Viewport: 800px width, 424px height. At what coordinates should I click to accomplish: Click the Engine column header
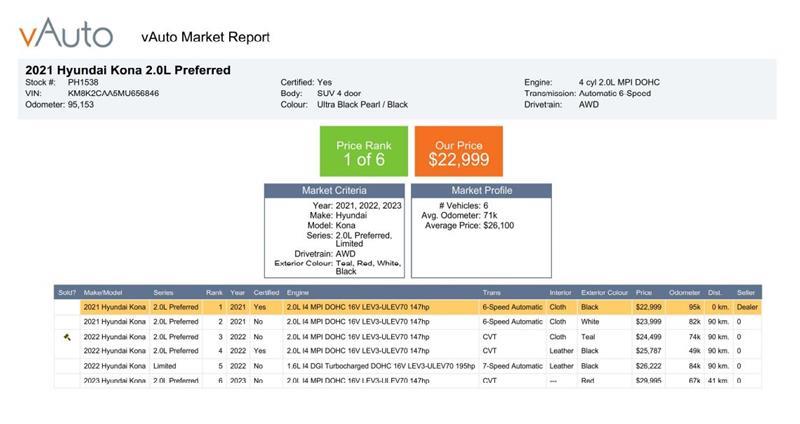pyautogui.click(x=297, y=293)
